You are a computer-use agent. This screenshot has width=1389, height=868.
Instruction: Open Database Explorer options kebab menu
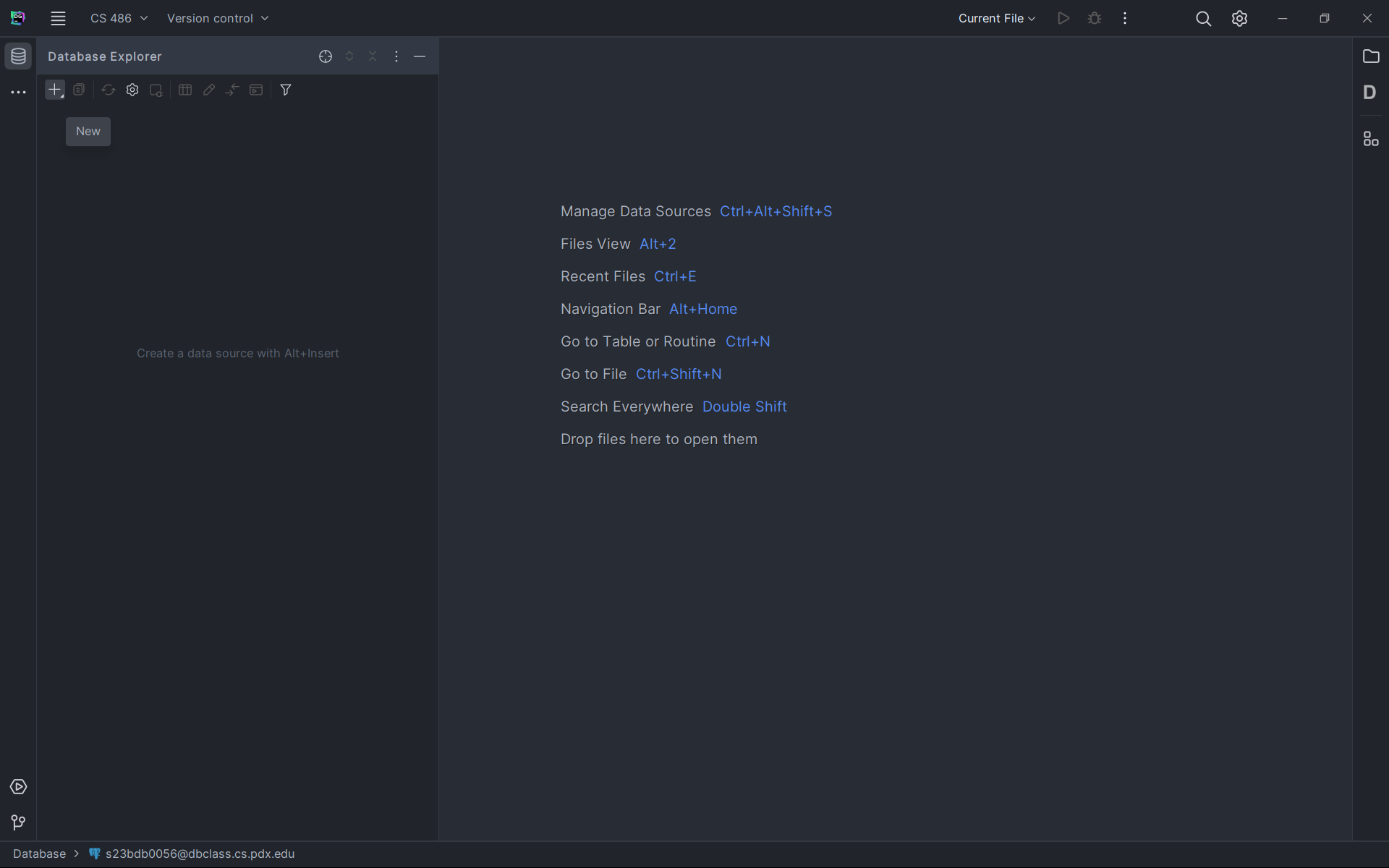click(396, 56)
